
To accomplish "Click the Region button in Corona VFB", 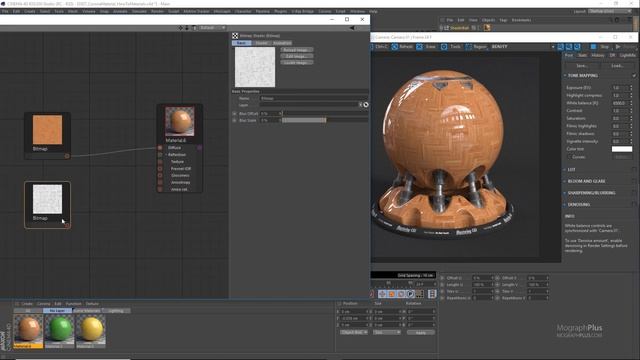I will (x=476, y=47).
